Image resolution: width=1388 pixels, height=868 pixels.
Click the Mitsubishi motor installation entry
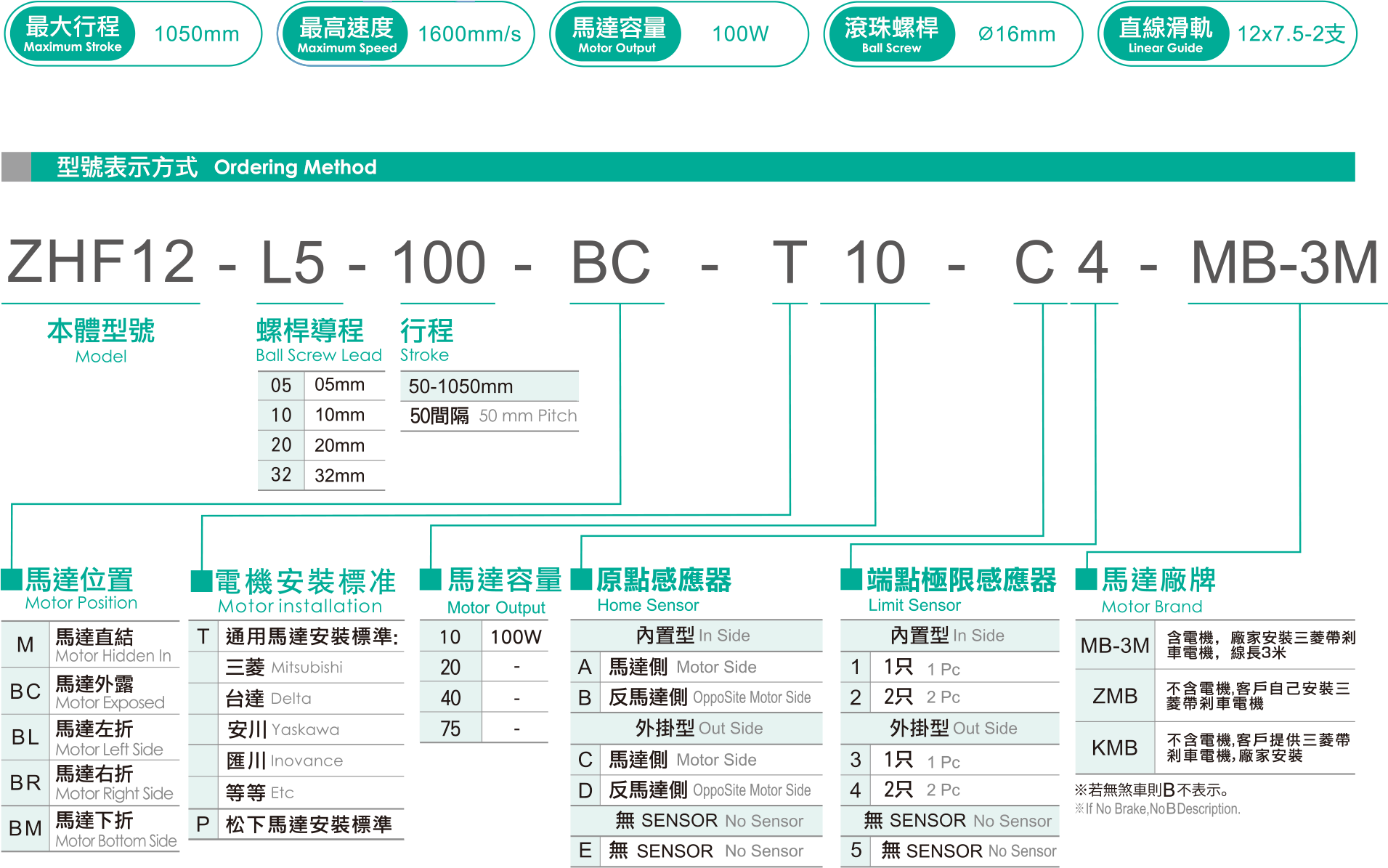click(296, 668)
